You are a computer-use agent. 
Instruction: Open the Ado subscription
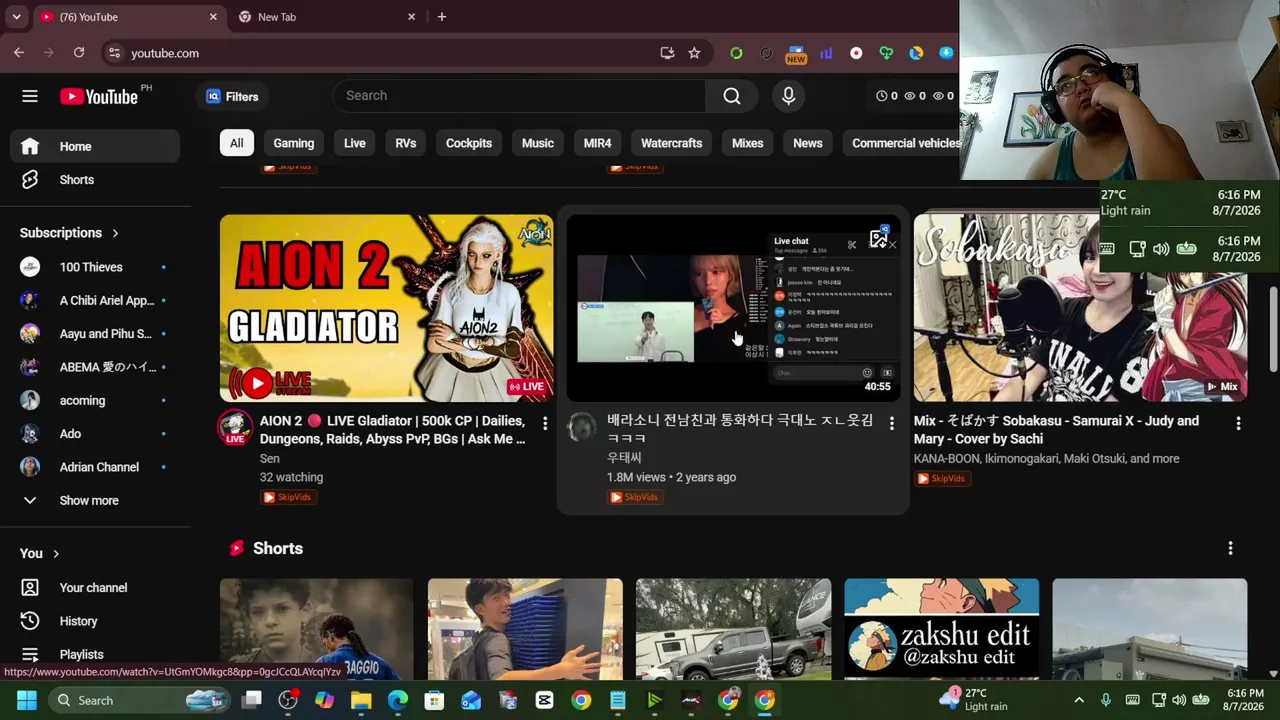click(x=96, y=434)
